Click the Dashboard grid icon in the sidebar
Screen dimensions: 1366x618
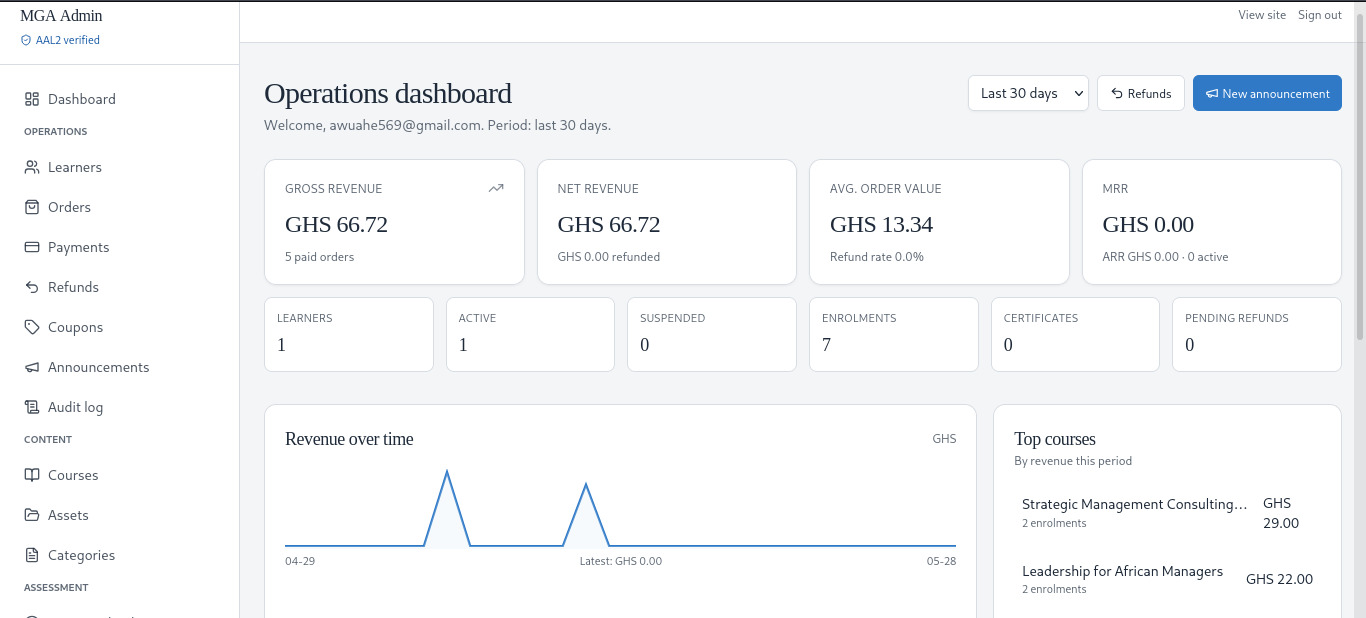(x=31, y=99)
